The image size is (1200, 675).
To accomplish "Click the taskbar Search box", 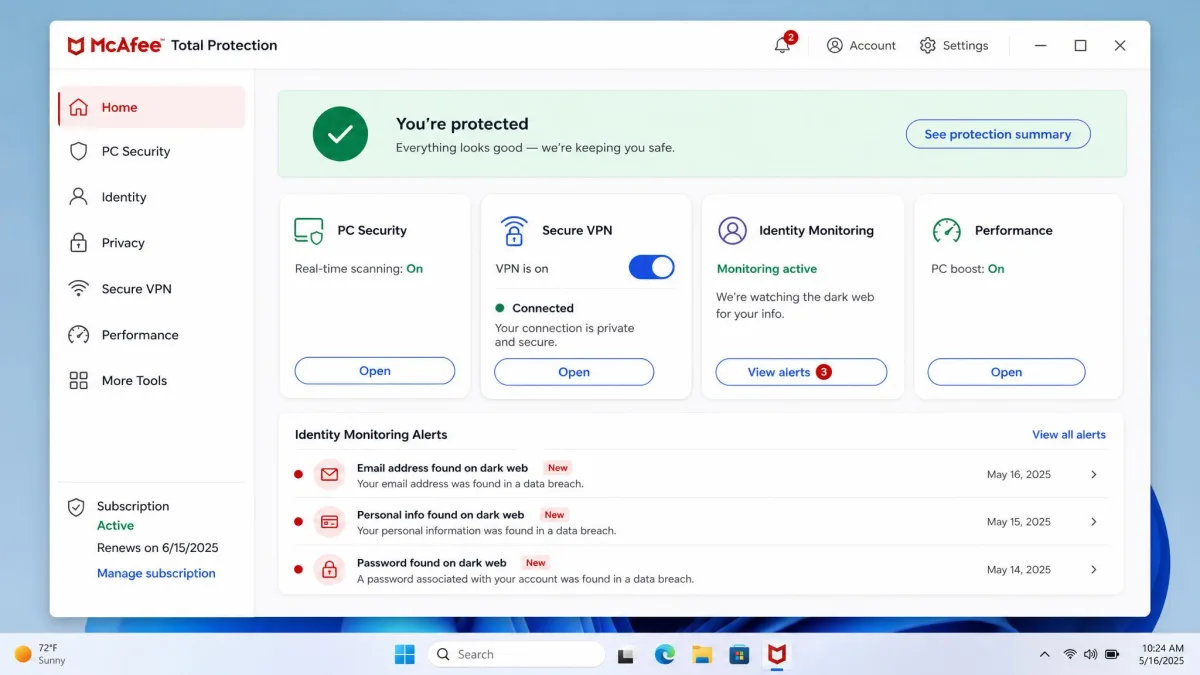I will coord(516,655).
